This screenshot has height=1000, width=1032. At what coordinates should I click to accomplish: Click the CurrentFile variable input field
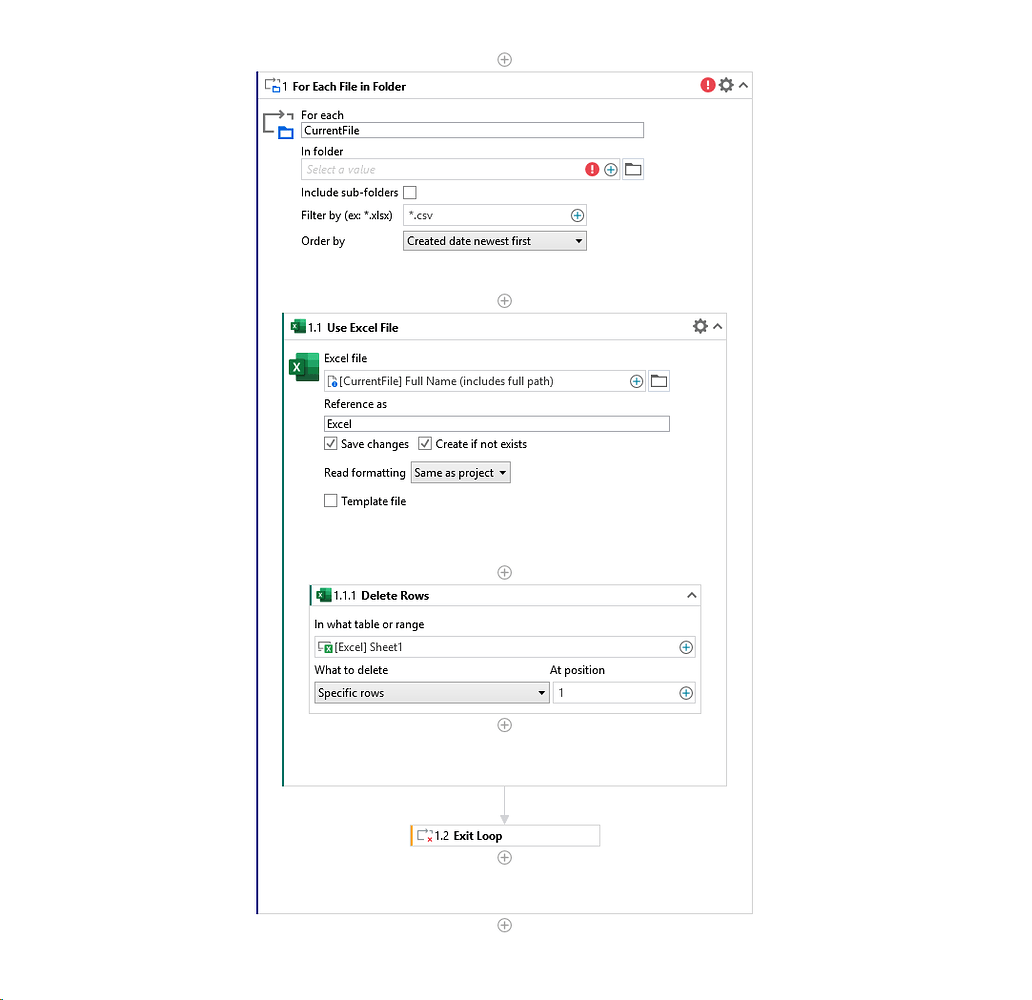point(470,130)
